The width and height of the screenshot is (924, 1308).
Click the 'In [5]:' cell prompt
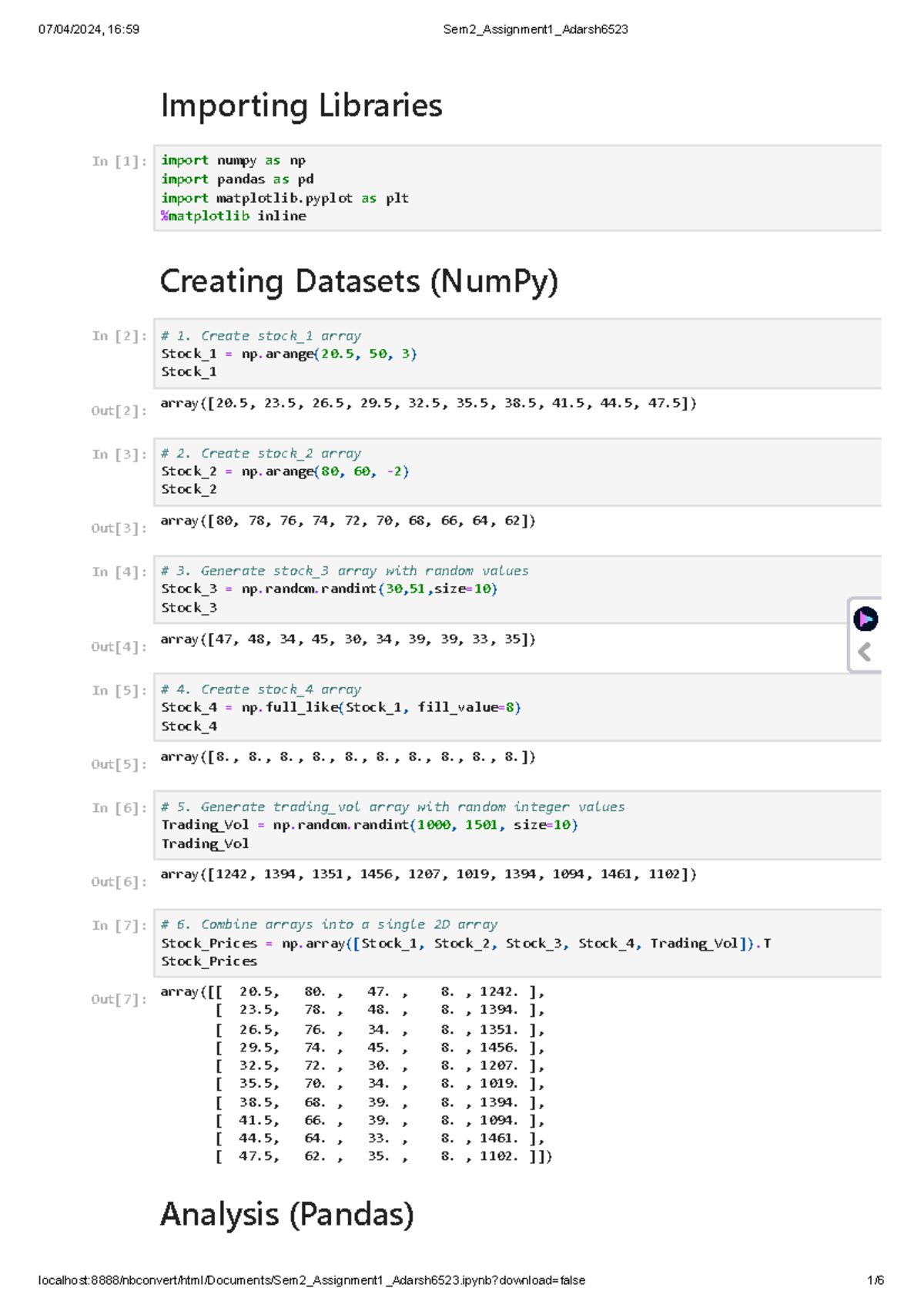coord(119,690)
